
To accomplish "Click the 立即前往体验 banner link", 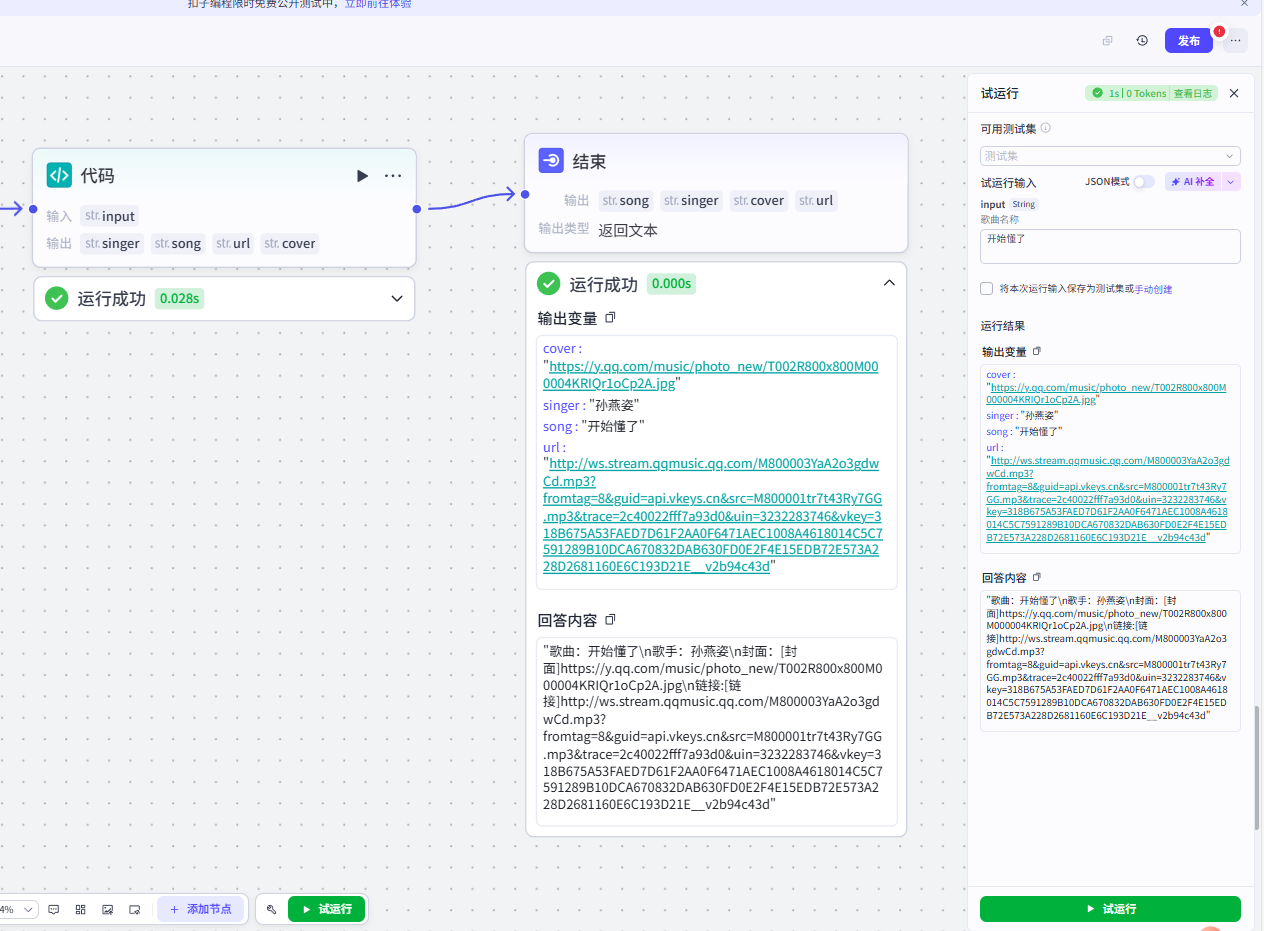I will point(378,4).
